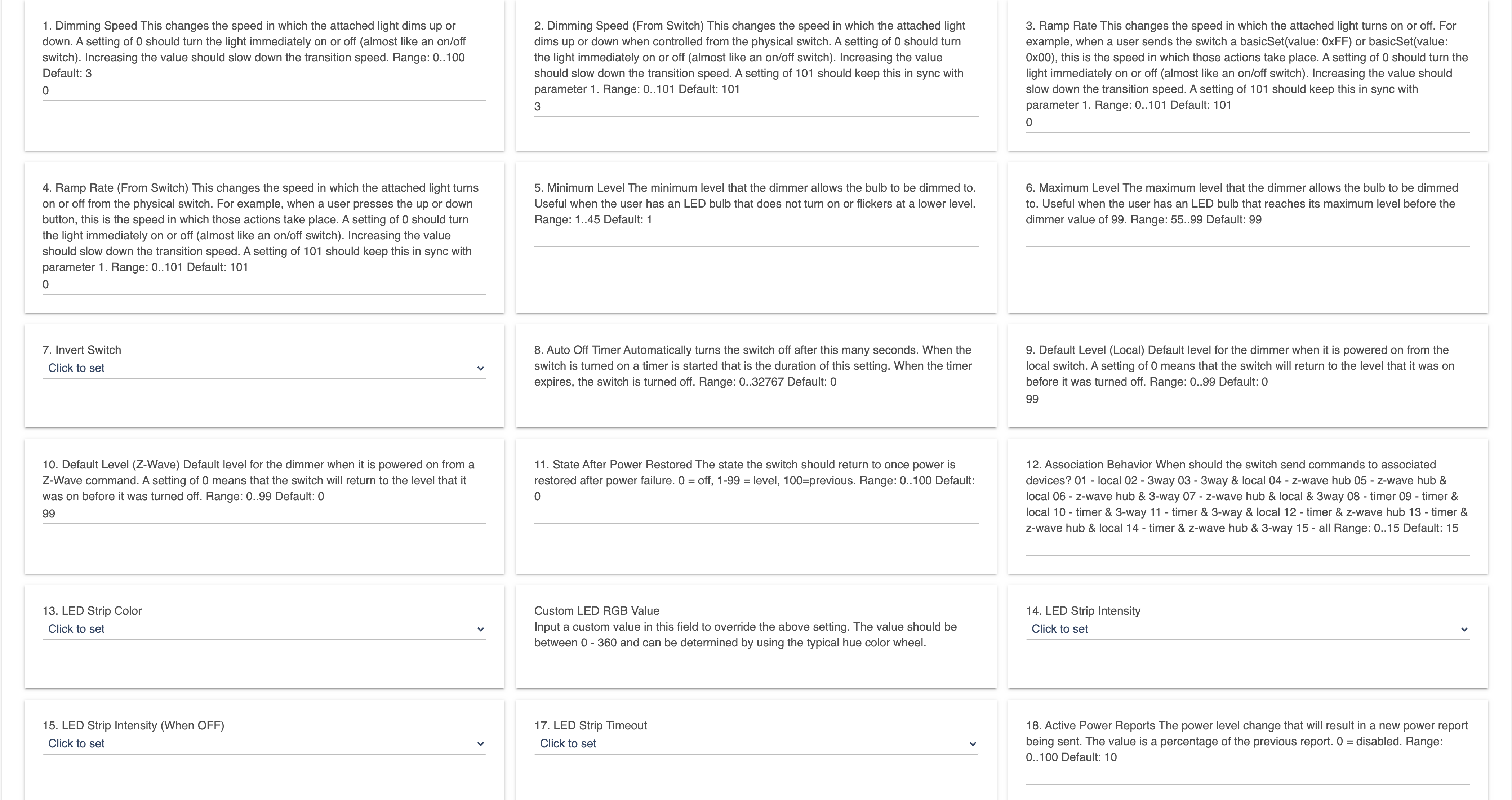The height and width of the screenshot is (800, 1512).
Task: Focus the Custom LED RGB Value field
Action: pos(756,660)
